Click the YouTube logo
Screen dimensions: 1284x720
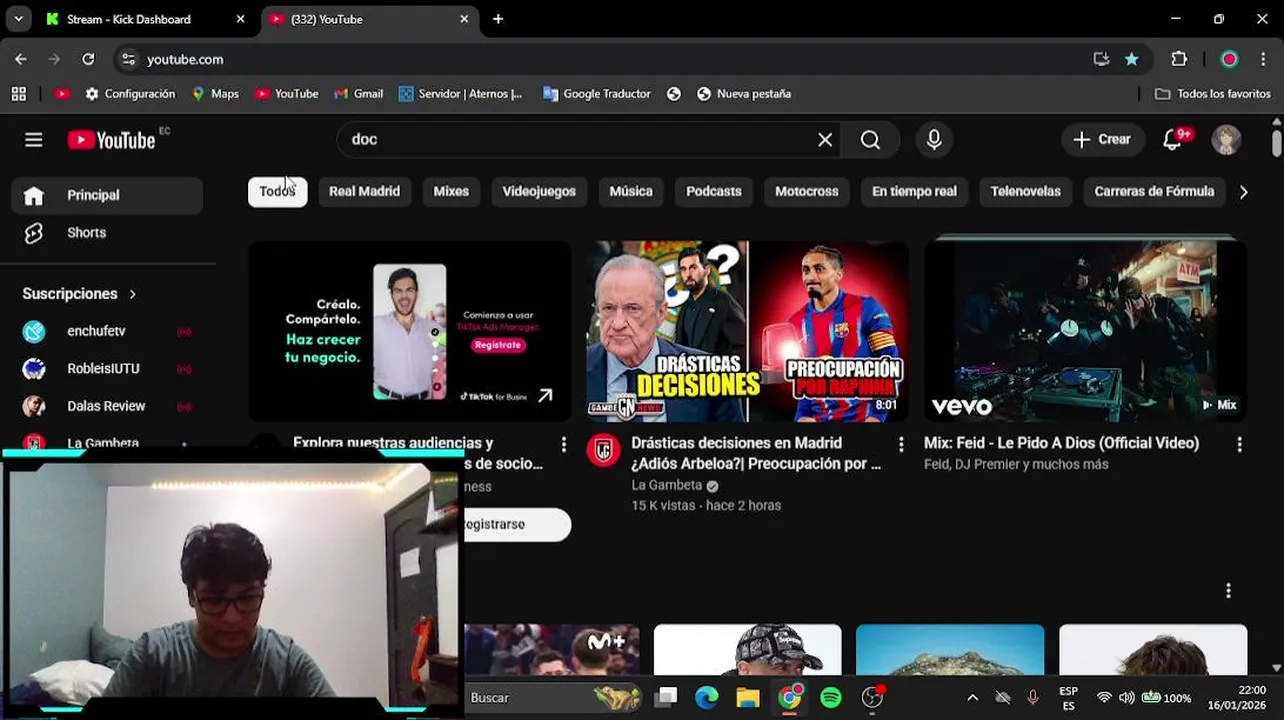click(112, 140)
